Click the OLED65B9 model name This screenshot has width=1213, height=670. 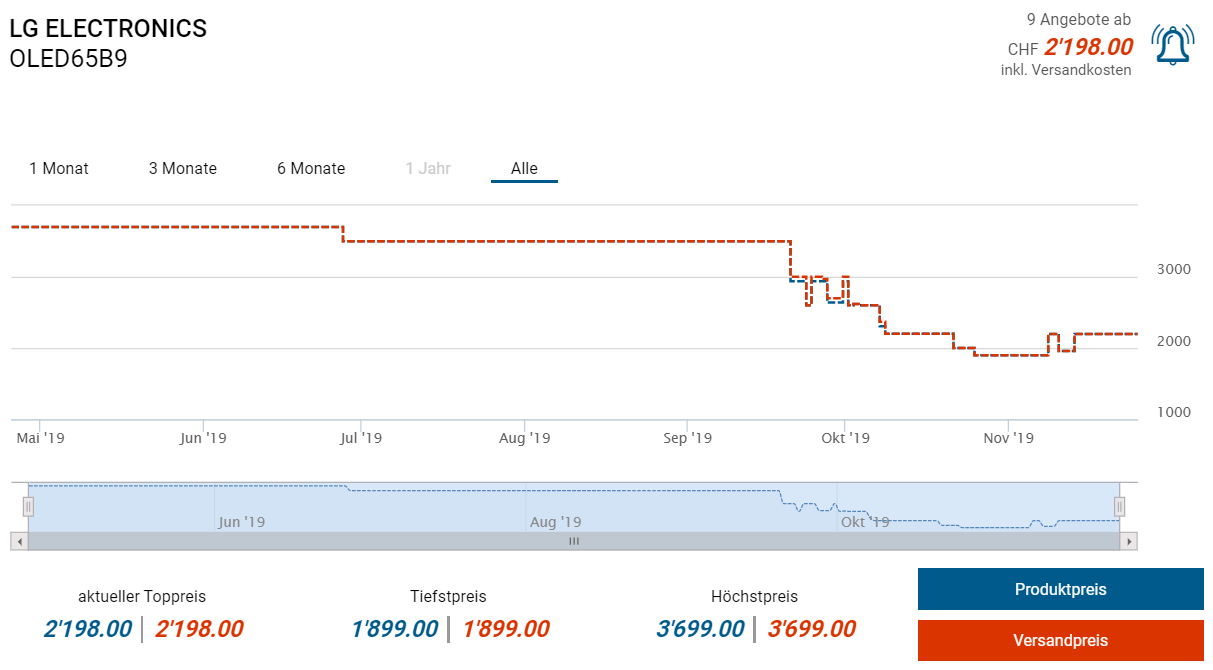68,59
